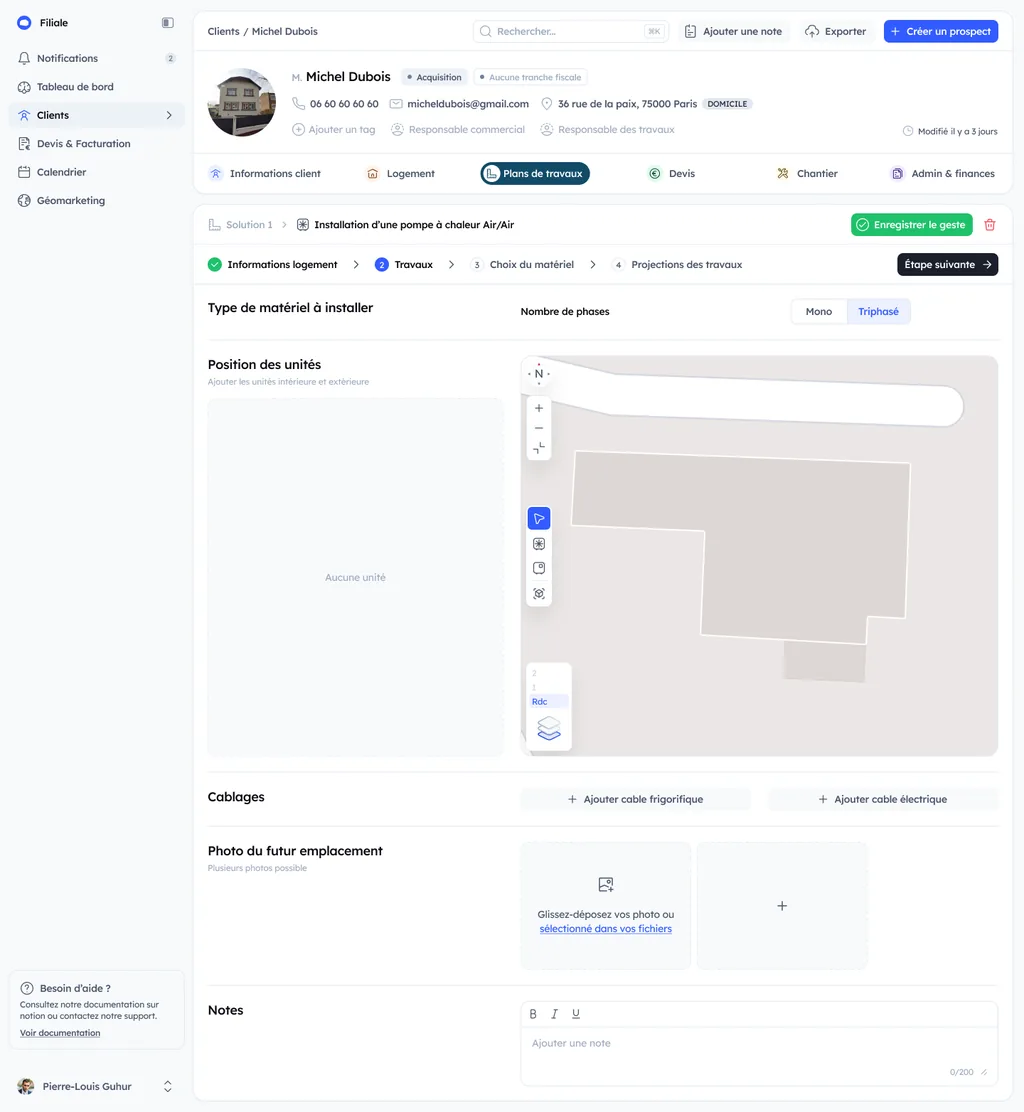Jump to Projections des travaux step
Image resolution: width=1024 pixels, height=1112 pixels.
[x=677, y=265]
